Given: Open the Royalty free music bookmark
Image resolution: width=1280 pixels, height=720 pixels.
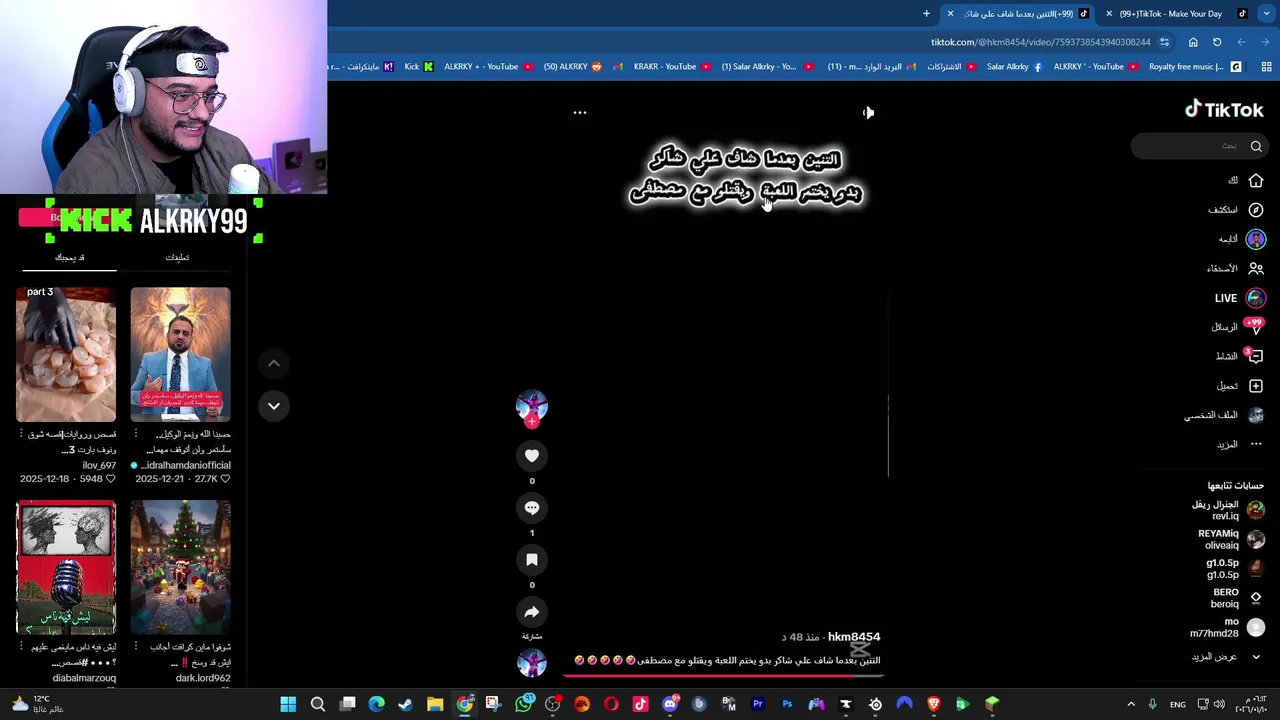Looking at the screenshot, I should [x=1195, y=67].
